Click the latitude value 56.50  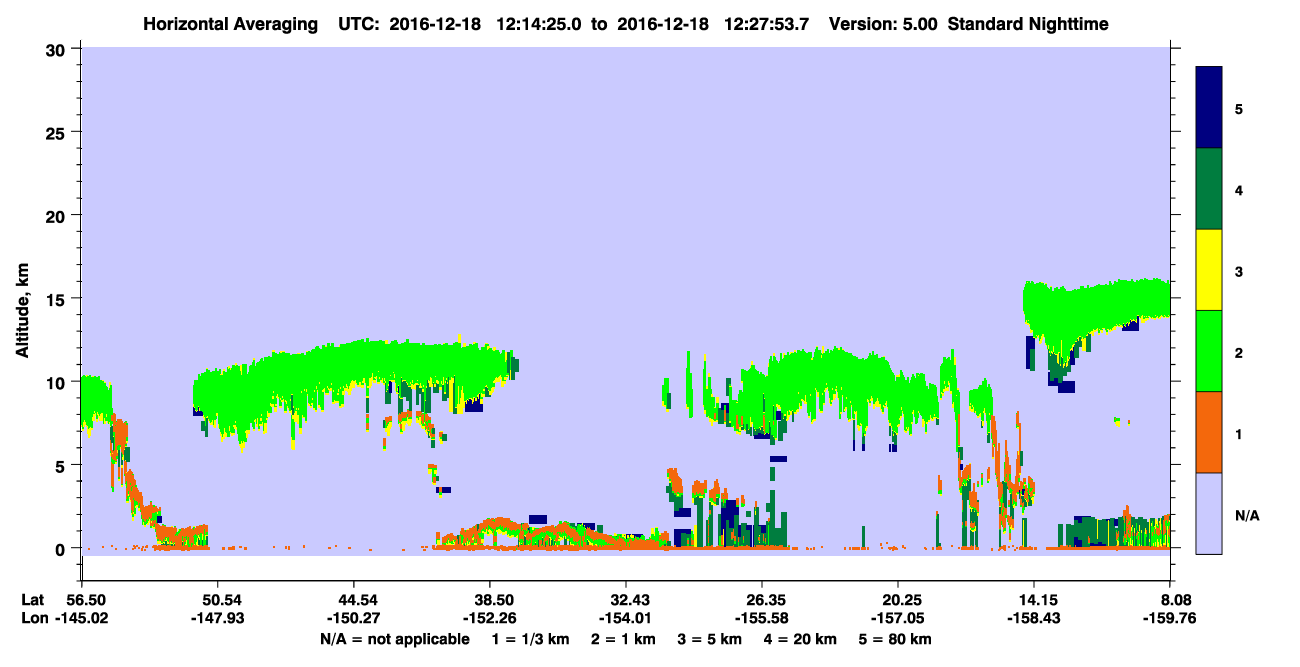(x=84, y=599)
